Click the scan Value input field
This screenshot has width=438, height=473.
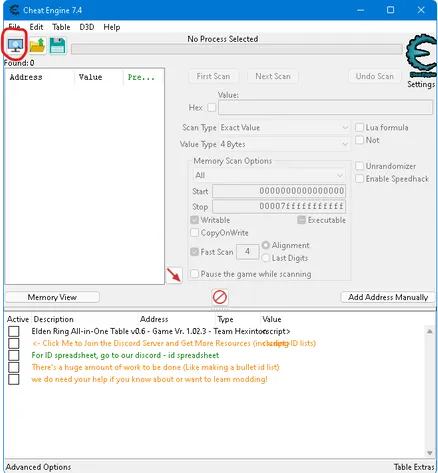click(325, 108)
